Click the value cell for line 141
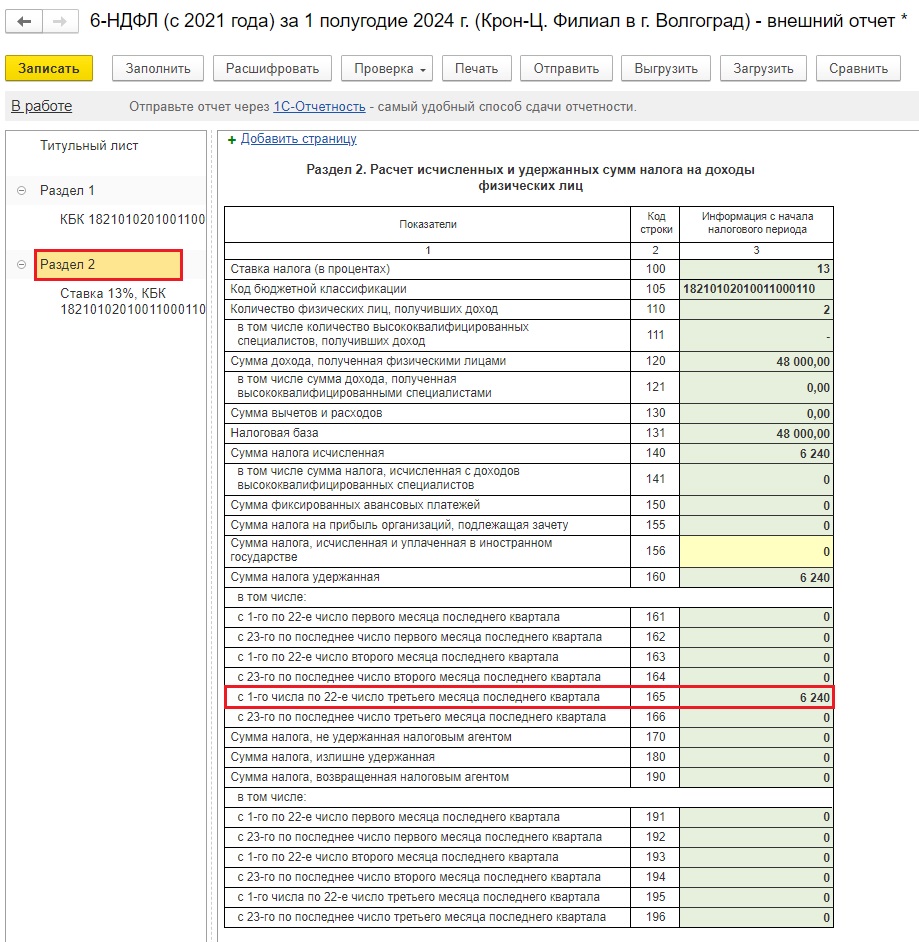The image size is (919, 942). pyautogui.click(x=756, y=479)
